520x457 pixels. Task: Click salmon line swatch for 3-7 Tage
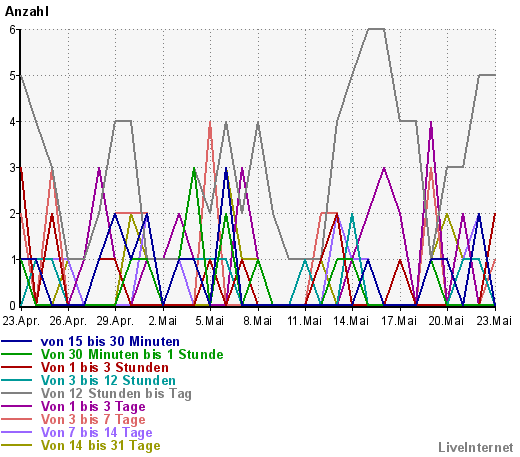pyautogui.click(x=17, y=419)
